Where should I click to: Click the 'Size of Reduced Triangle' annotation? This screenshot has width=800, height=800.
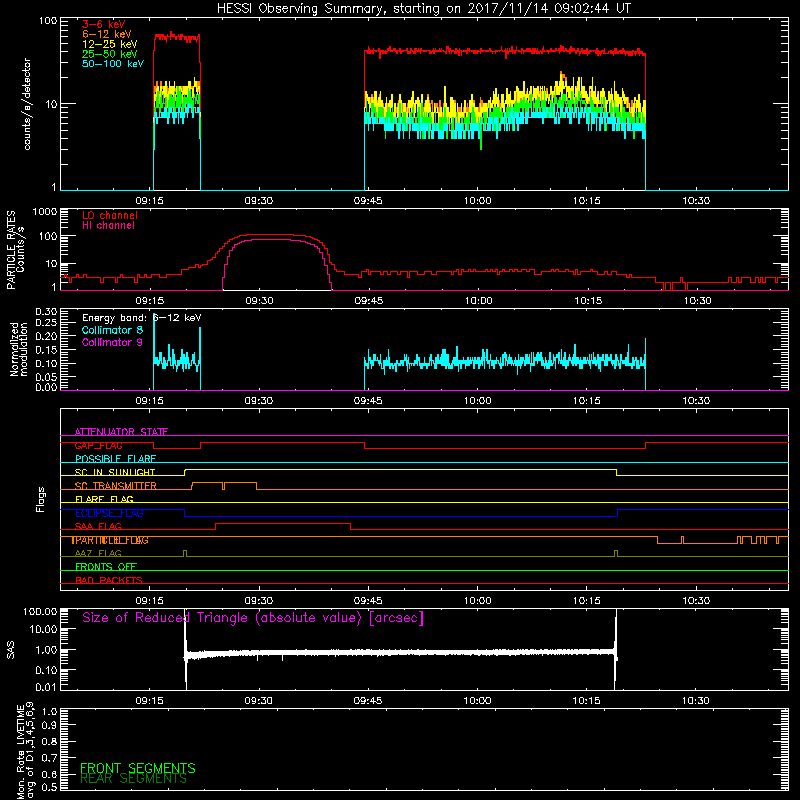(253, 618)
